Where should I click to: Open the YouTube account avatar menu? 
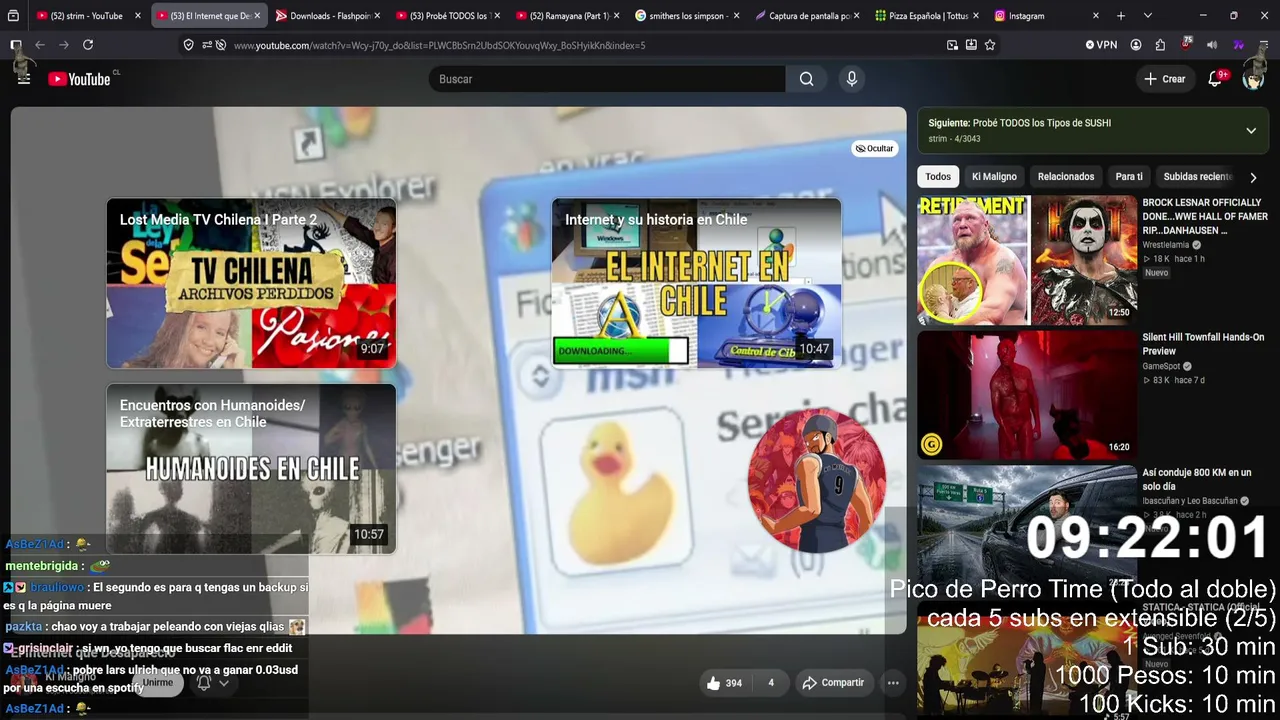(x=1253, y=79)
